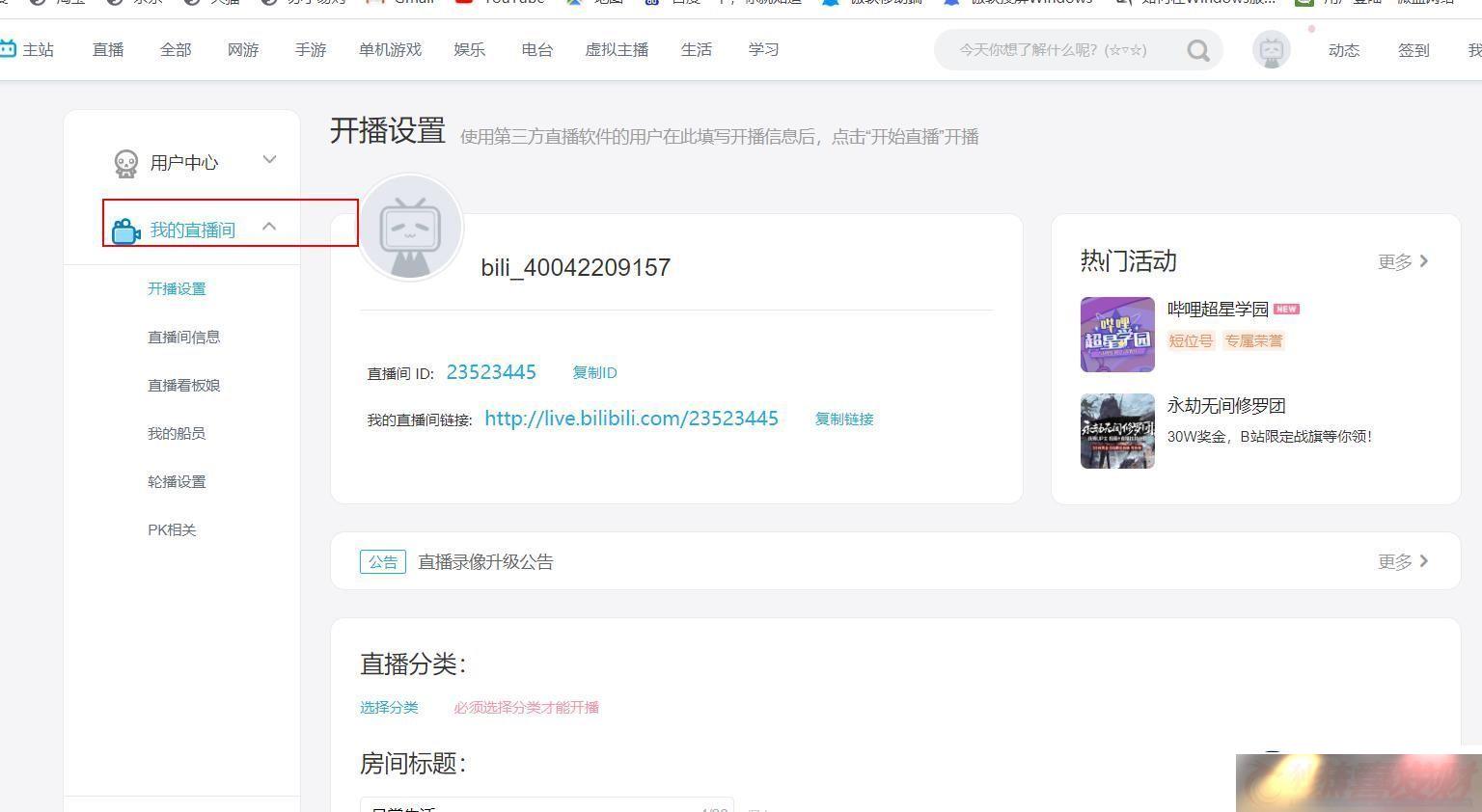Click the 用户中心 sidebar label
This screenshot has height=812, width=1482.
coord(184,163)
